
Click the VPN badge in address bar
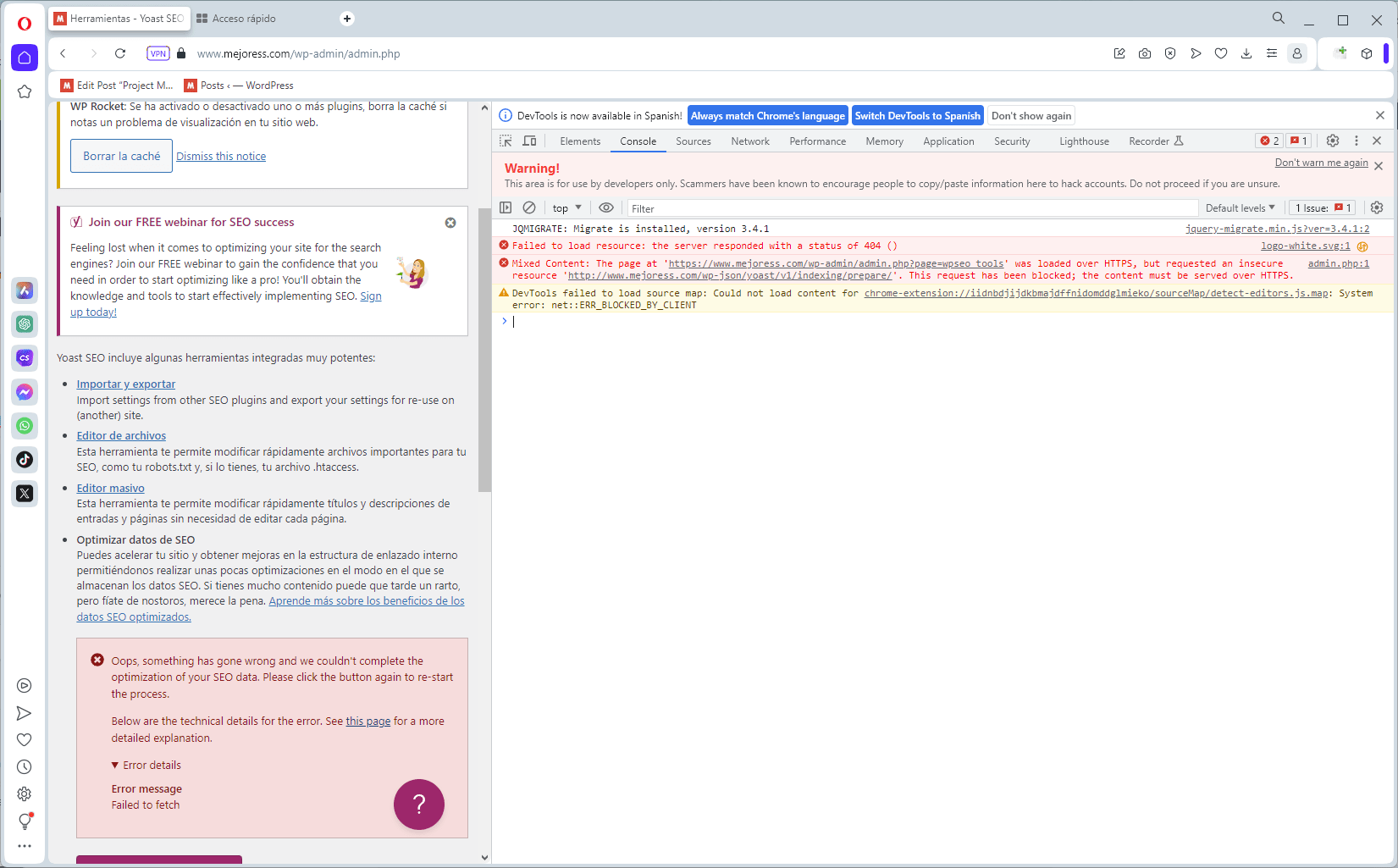pyautogui.click(x=158, y=53)
